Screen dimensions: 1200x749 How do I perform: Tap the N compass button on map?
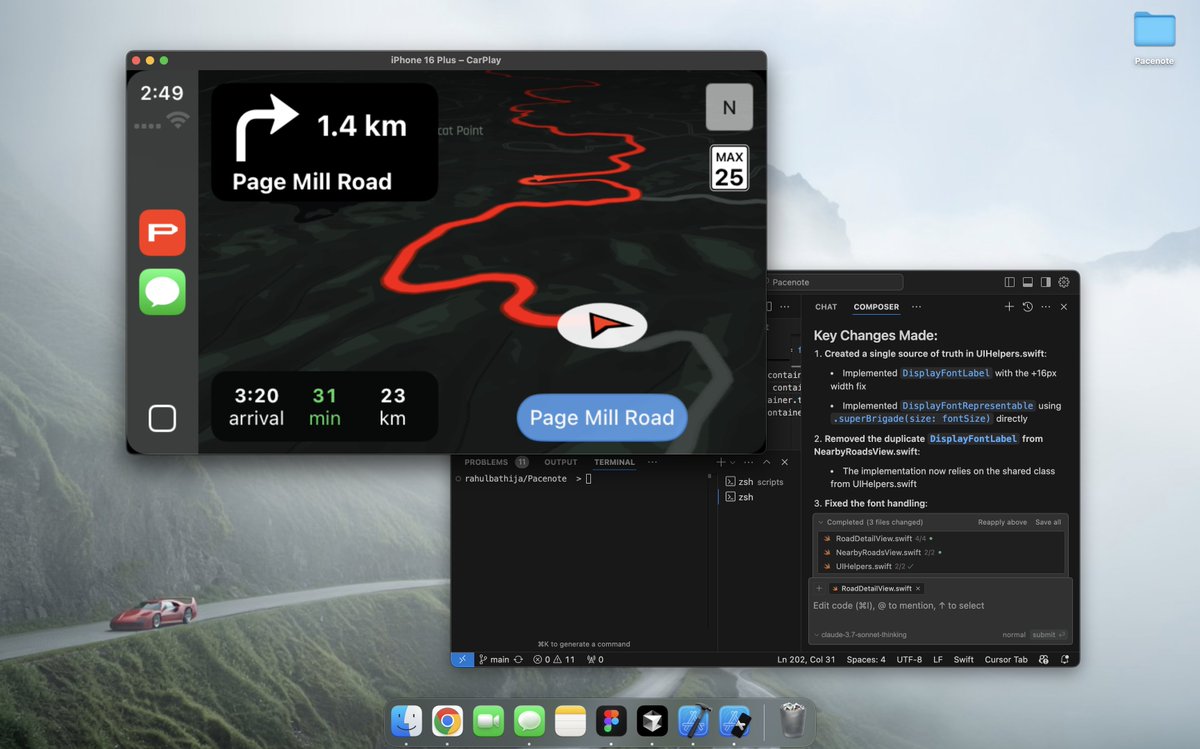729,107
